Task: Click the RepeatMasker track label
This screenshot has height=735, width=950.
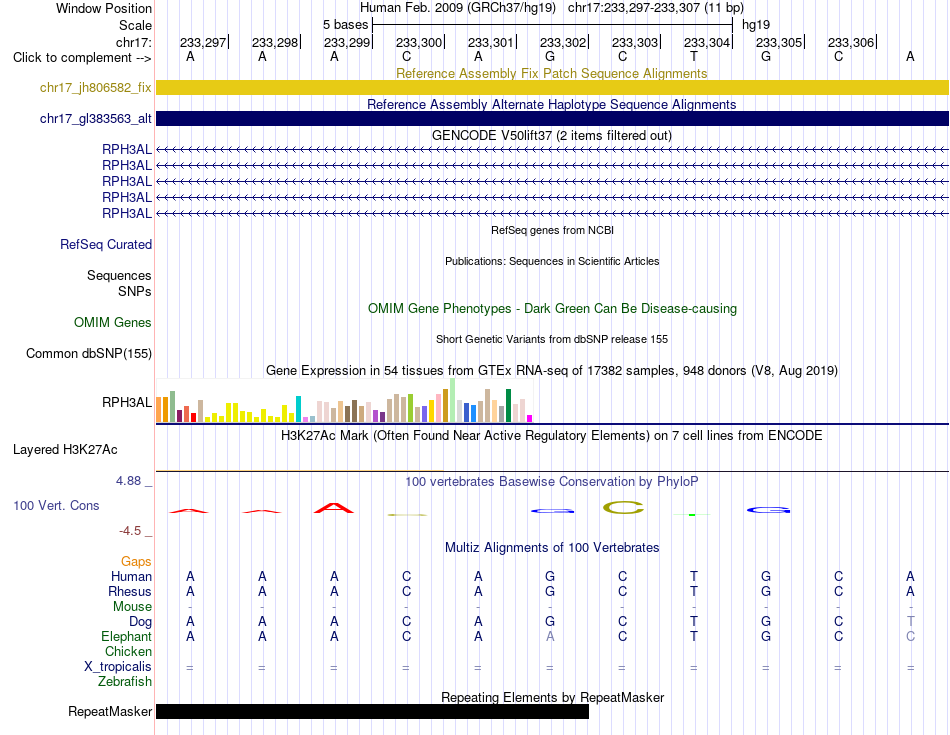Action: [110, 711]
